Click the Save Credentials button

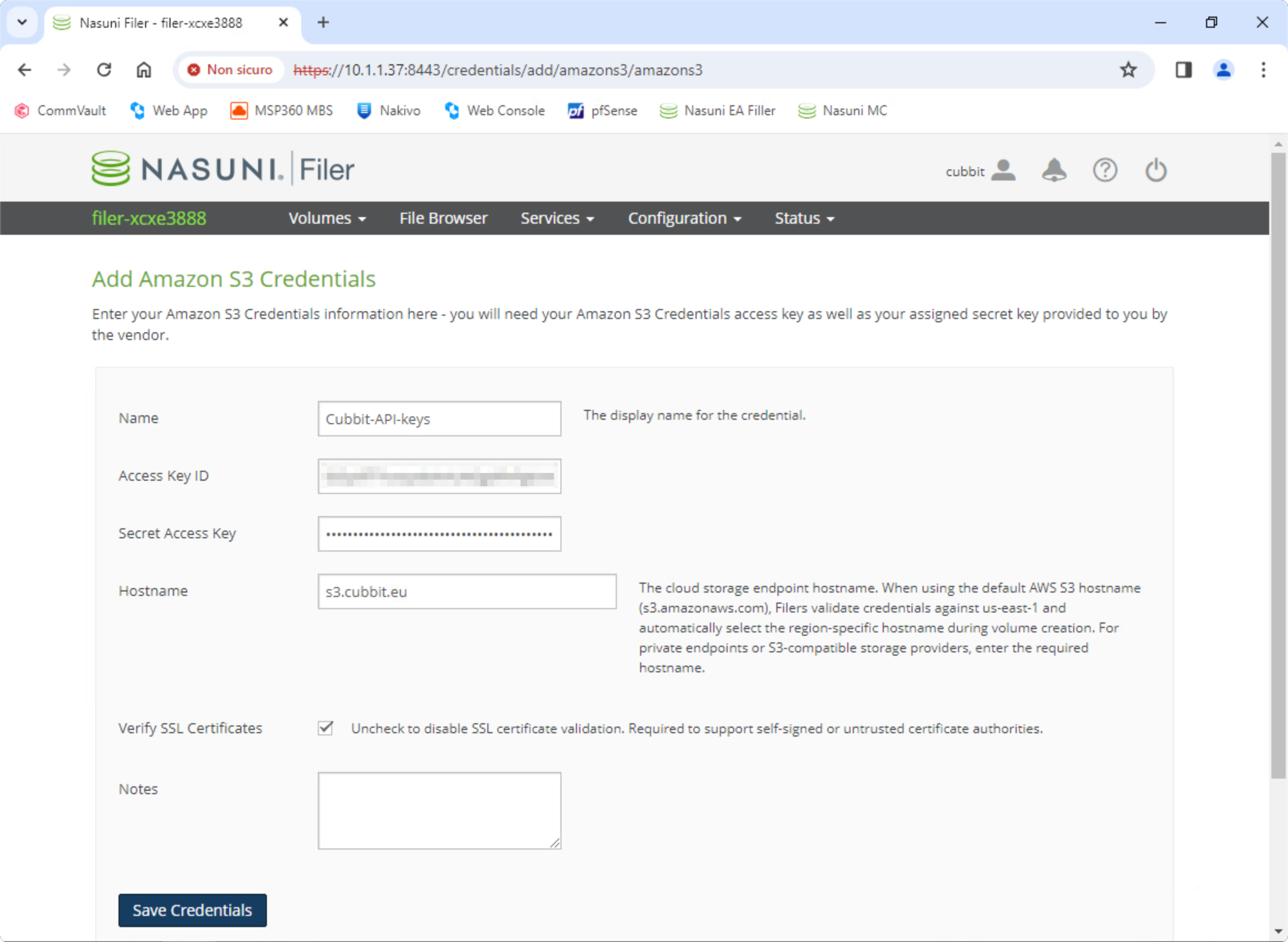pos(192,910)
